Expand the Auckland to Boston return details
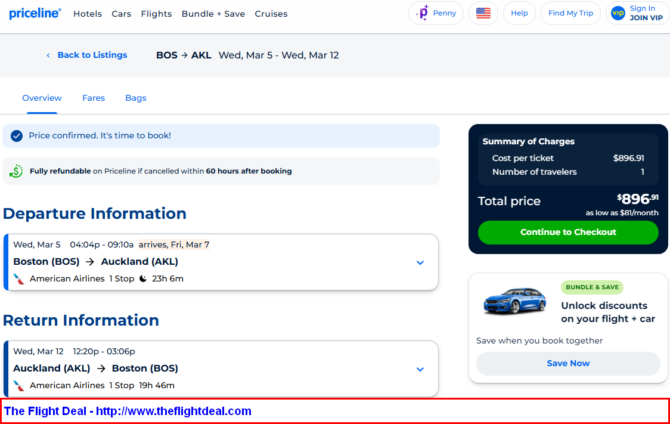The image size is (670, 424). (x=420, y=369)
